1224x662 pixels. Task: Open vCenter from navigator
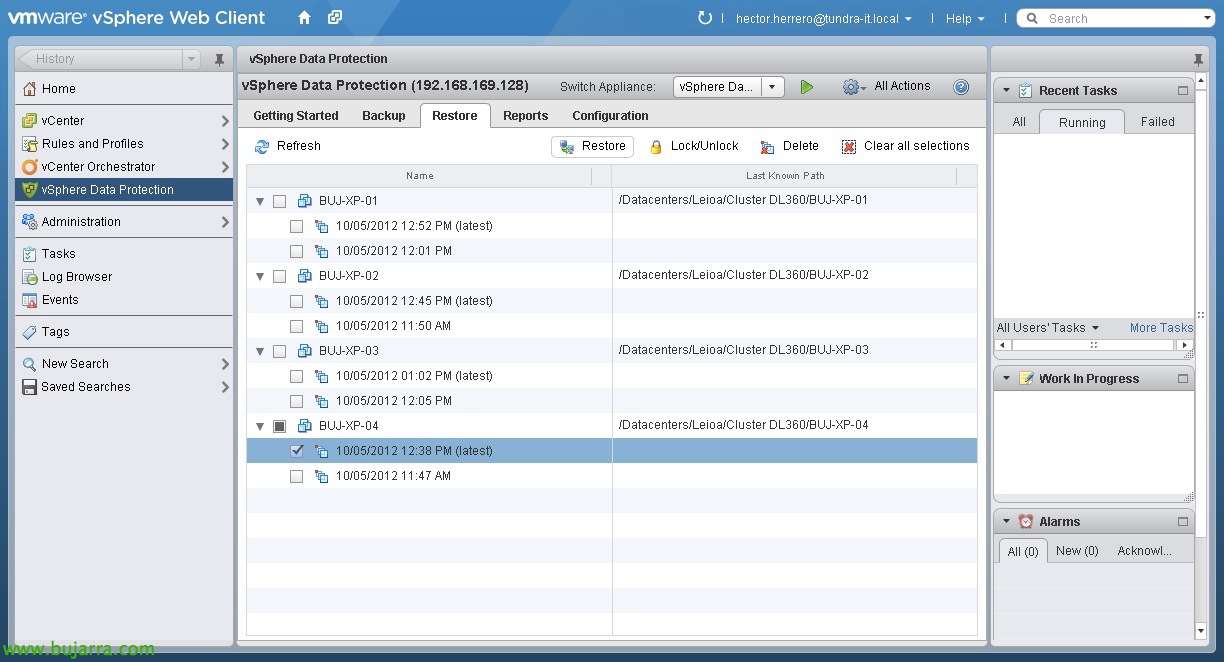click(x=124, y=121)
